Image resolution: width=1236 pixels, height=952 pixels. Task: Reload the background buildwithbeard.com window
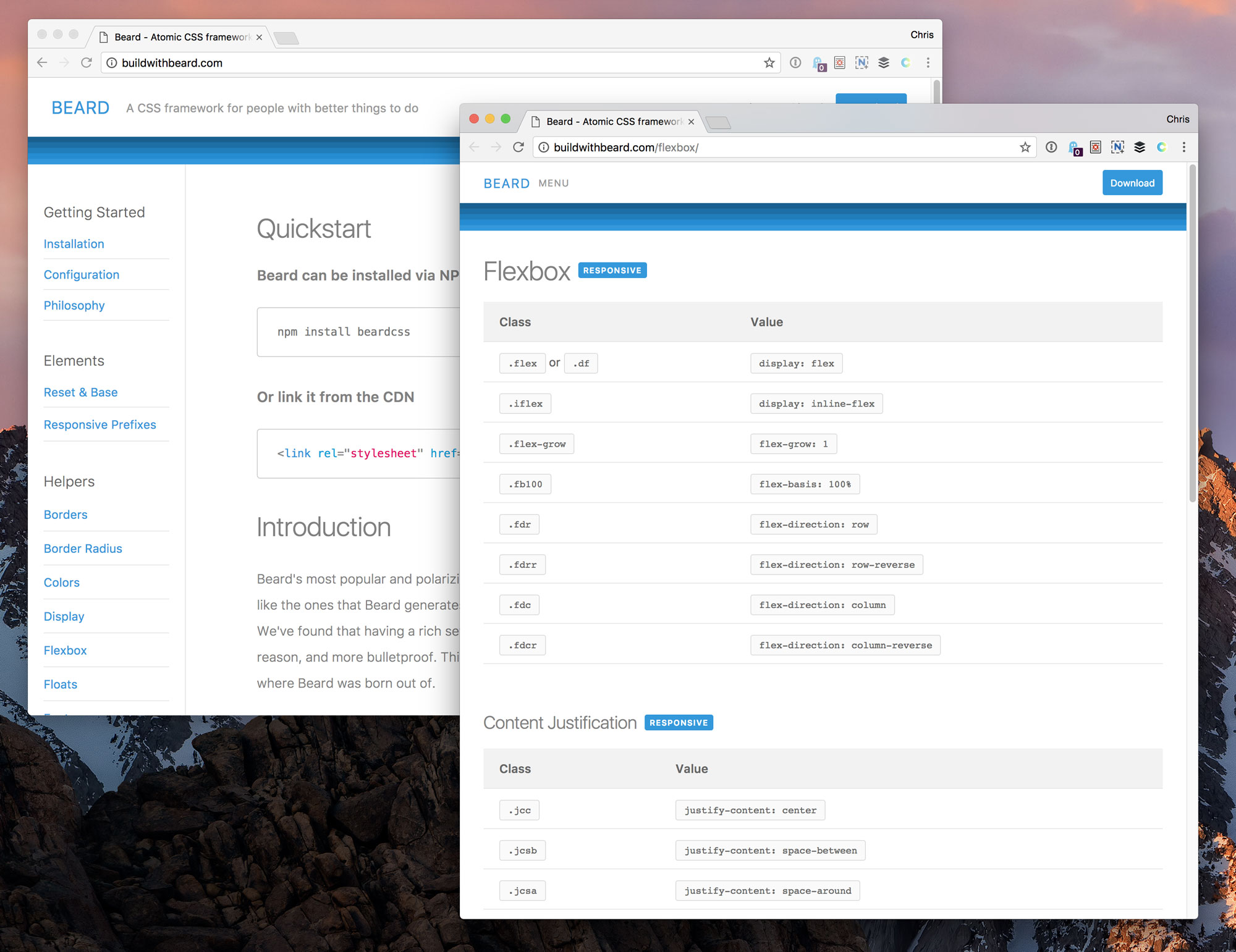click(87, 62)
